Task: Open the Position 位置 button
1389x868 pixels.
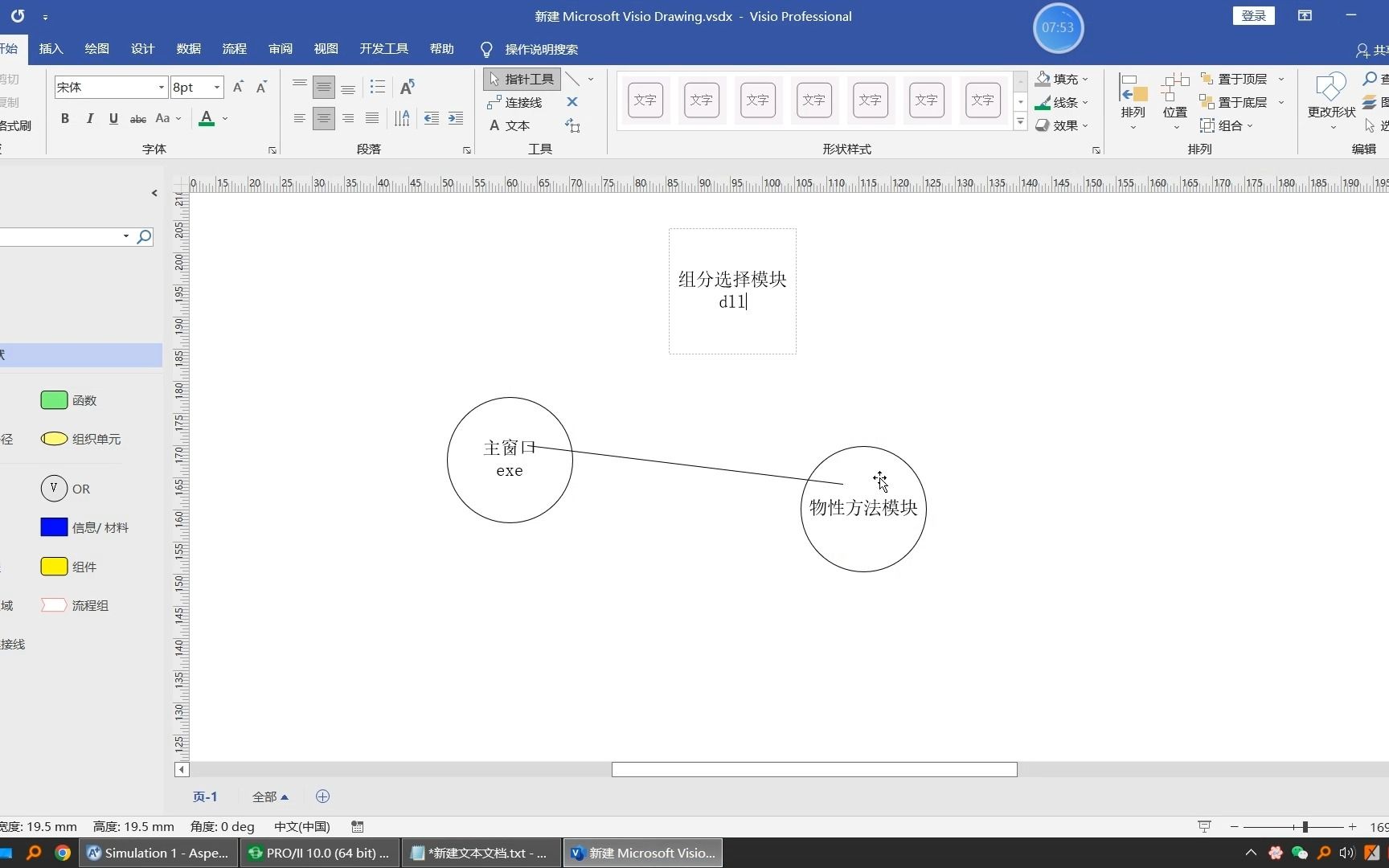Action: pyautogui.click(x=1175, y=102)
